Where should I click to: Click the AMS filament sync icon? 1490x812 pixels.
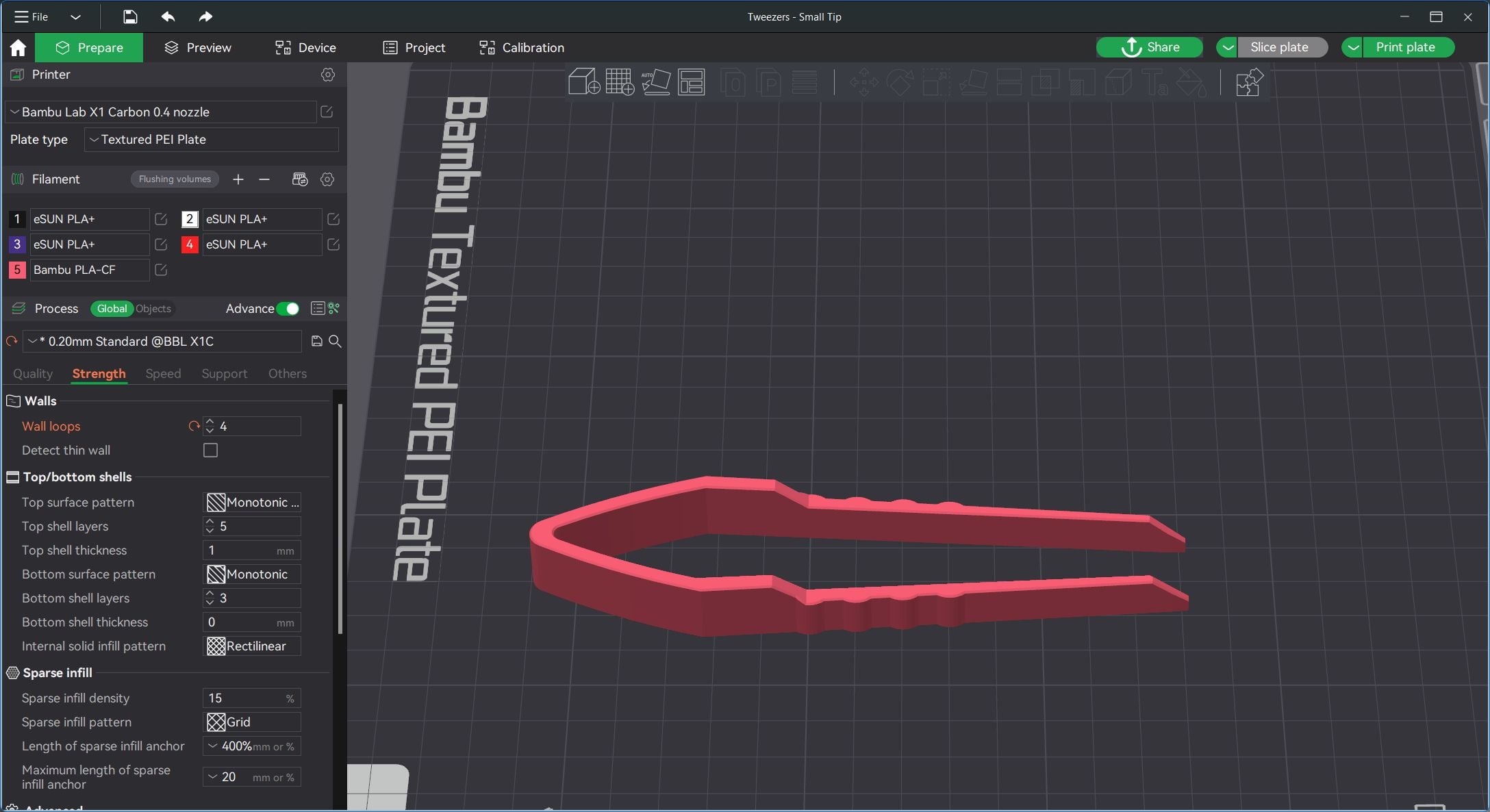[300, 179]
